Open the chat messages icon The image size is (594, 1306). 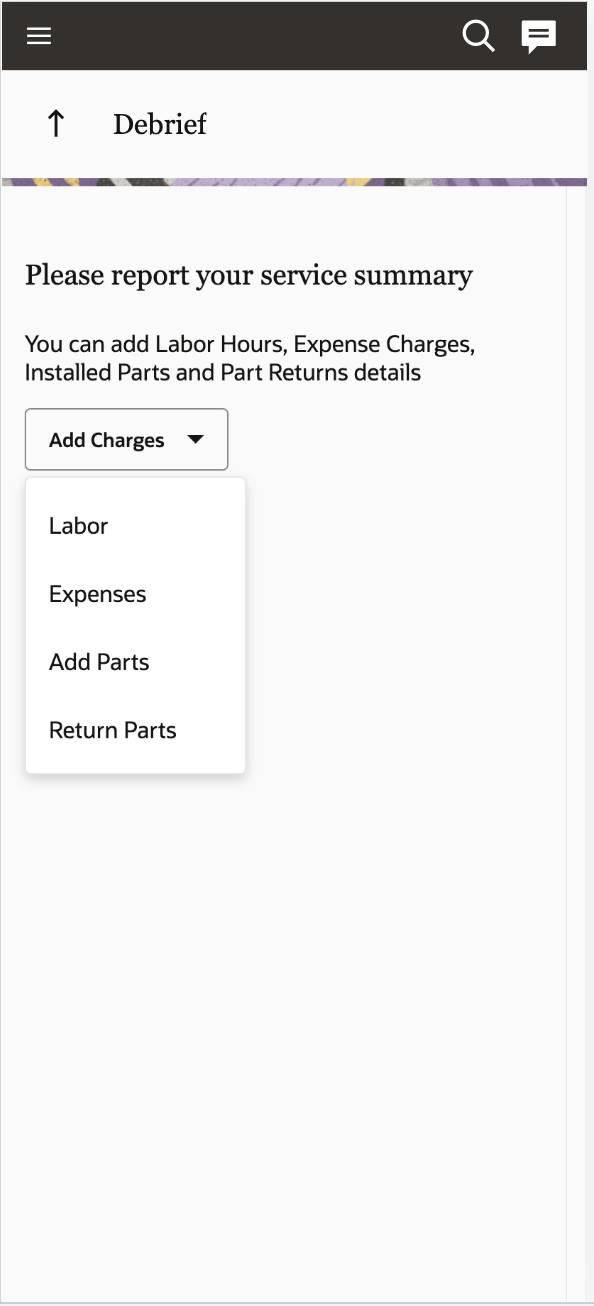tap(539, 37)
